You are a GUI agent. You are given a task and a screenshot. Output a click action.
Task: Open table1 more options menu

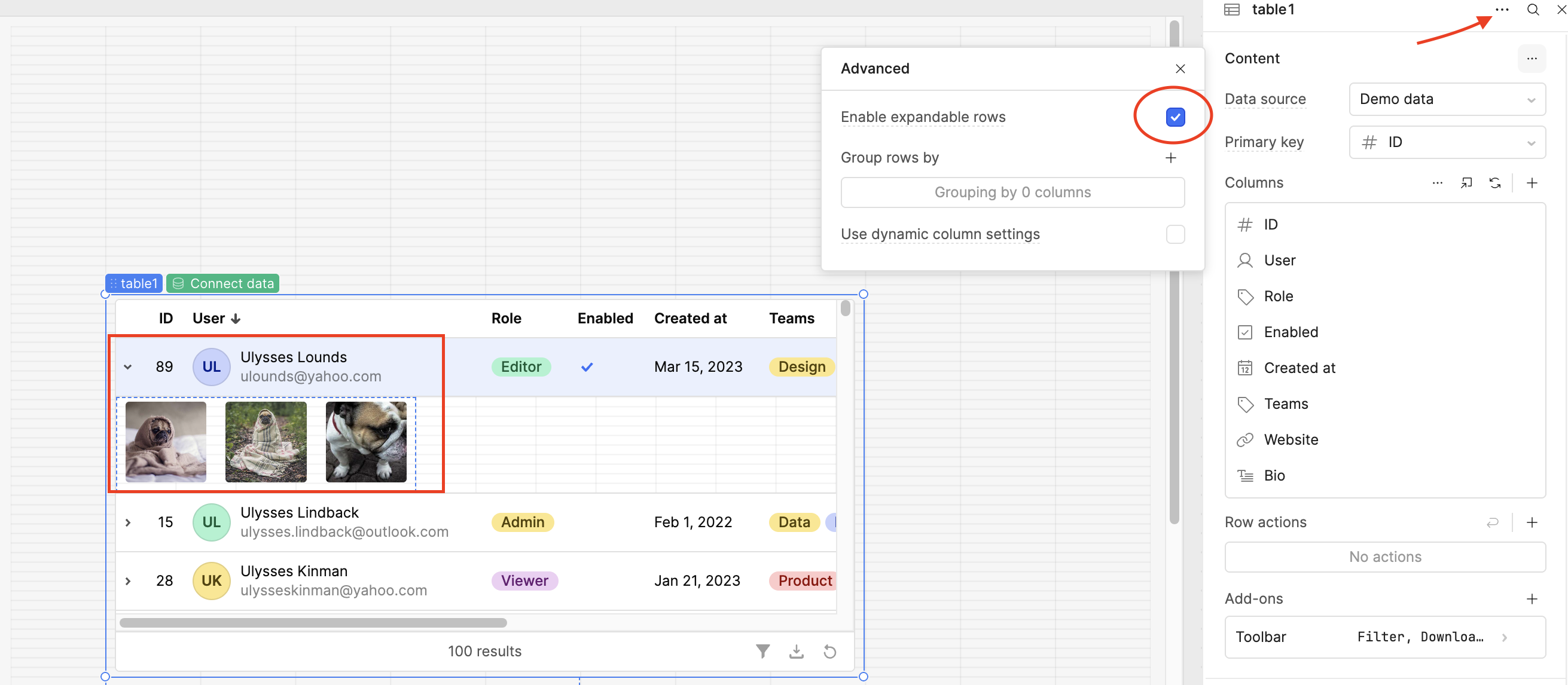coord(1502,10)
